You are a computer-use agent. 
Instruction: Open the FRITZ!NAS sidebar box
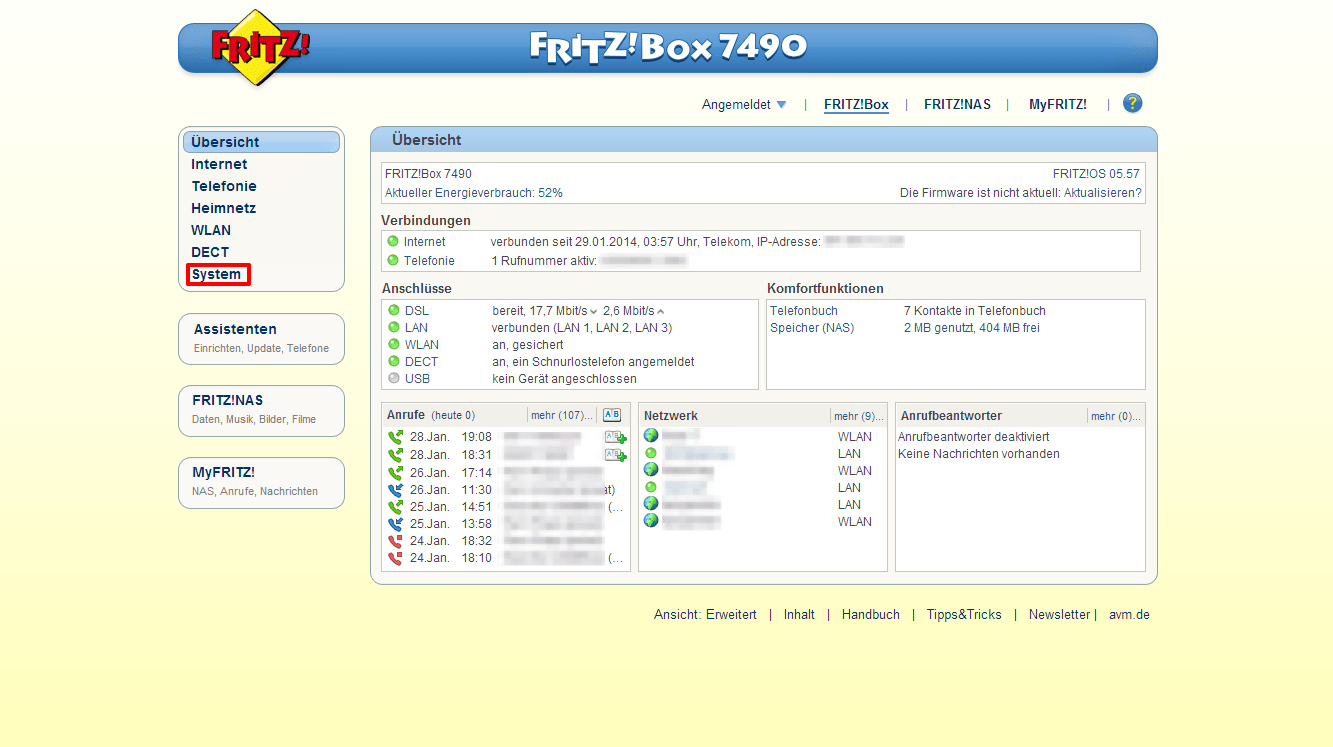pyautogui.click(x=261, y=411)
